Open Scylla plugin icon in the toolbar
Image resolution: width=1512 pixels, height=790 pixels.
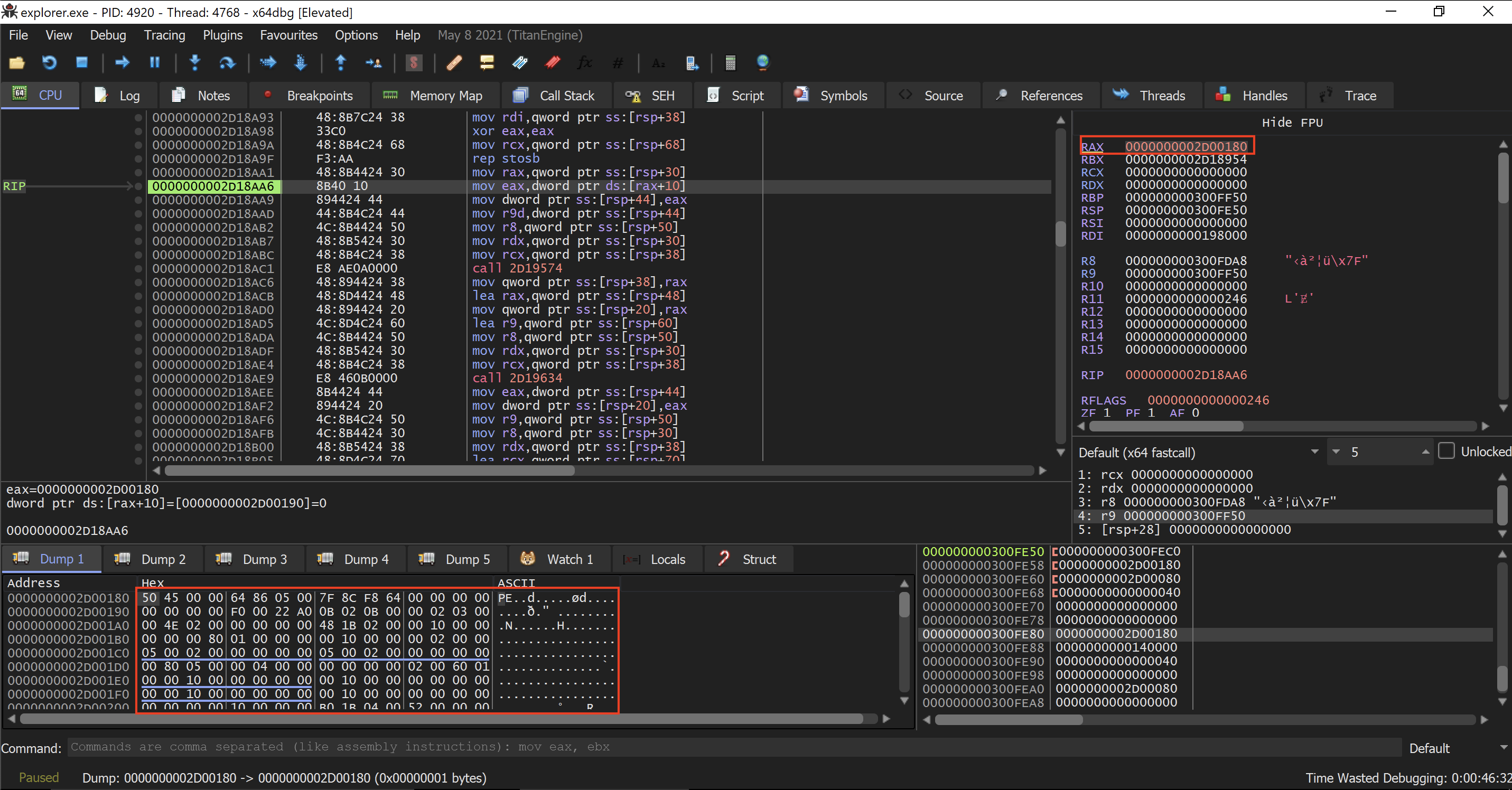(414, 63)
